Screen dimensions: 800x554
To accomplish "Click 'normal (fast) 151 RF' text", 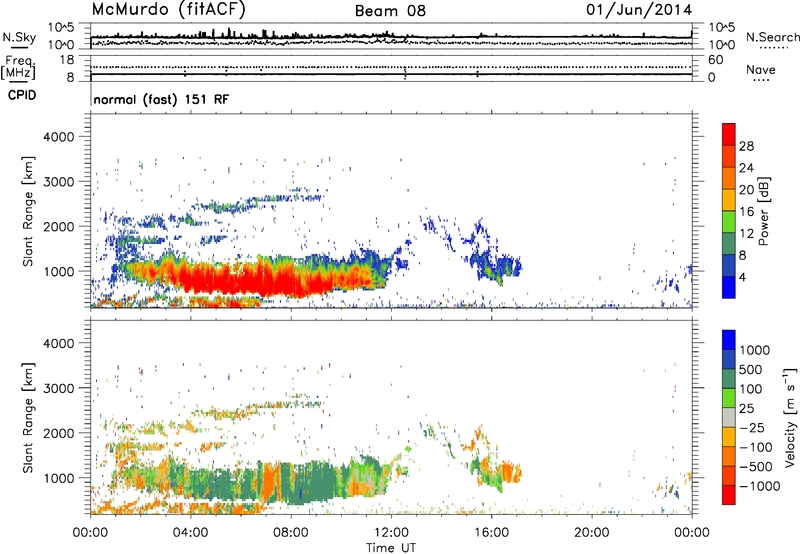I will point(161,99).
